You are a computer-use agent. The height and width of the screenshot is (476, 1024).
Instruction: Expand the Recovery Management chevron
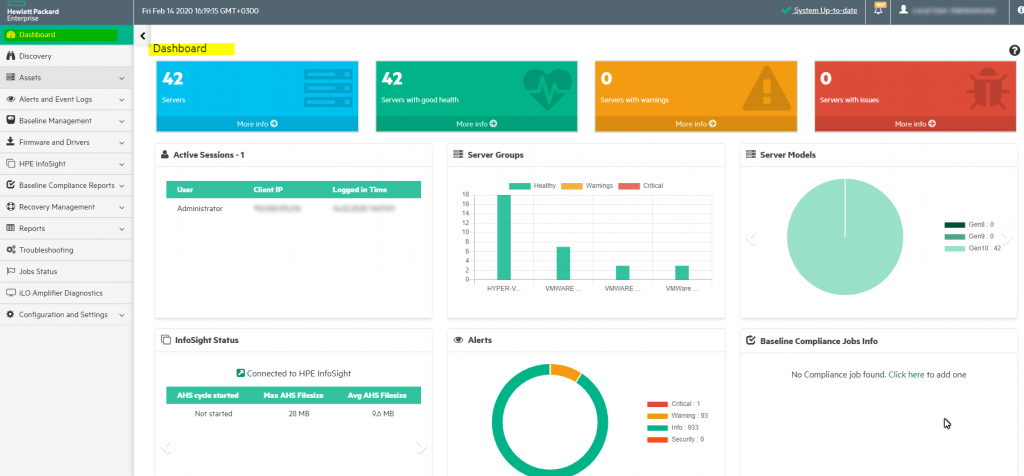click(122, 208)
